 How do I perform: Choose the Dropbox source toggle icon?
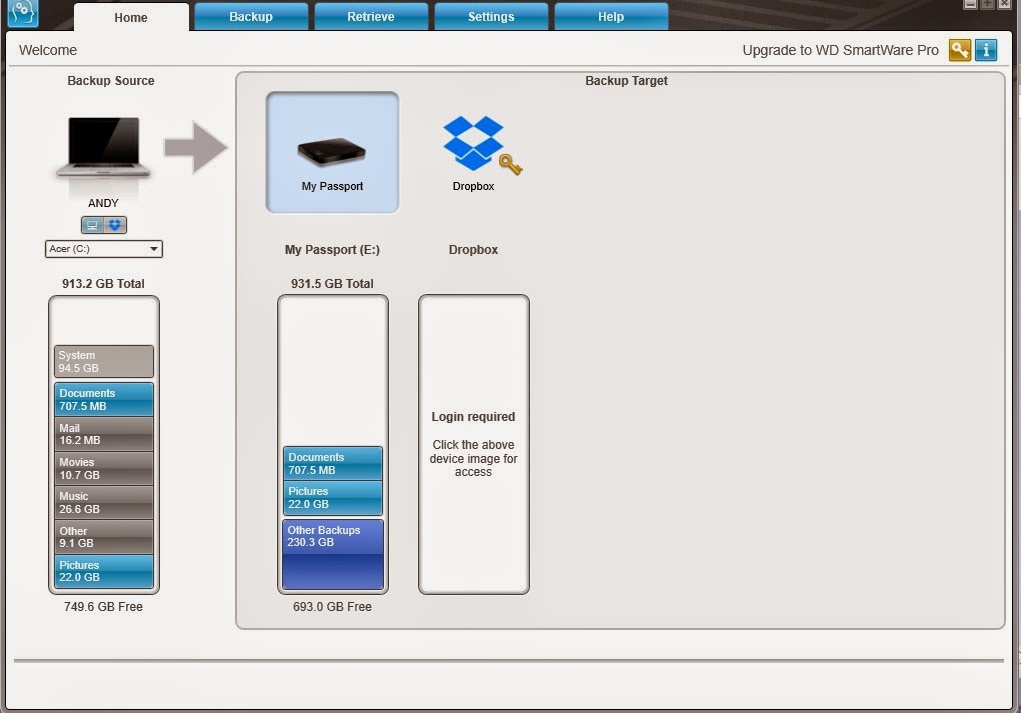pos(115,225)
